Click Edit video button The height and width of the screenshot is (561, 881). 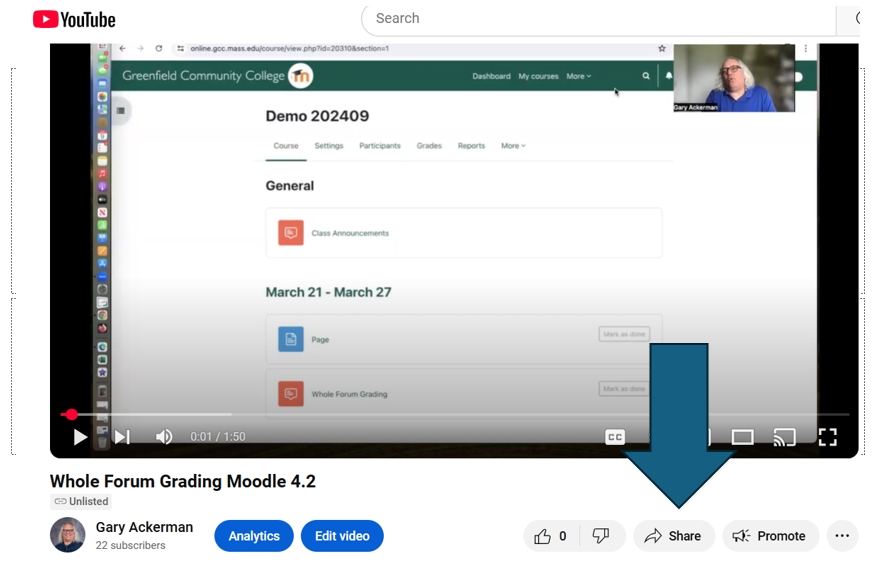[x=342, y=536]
